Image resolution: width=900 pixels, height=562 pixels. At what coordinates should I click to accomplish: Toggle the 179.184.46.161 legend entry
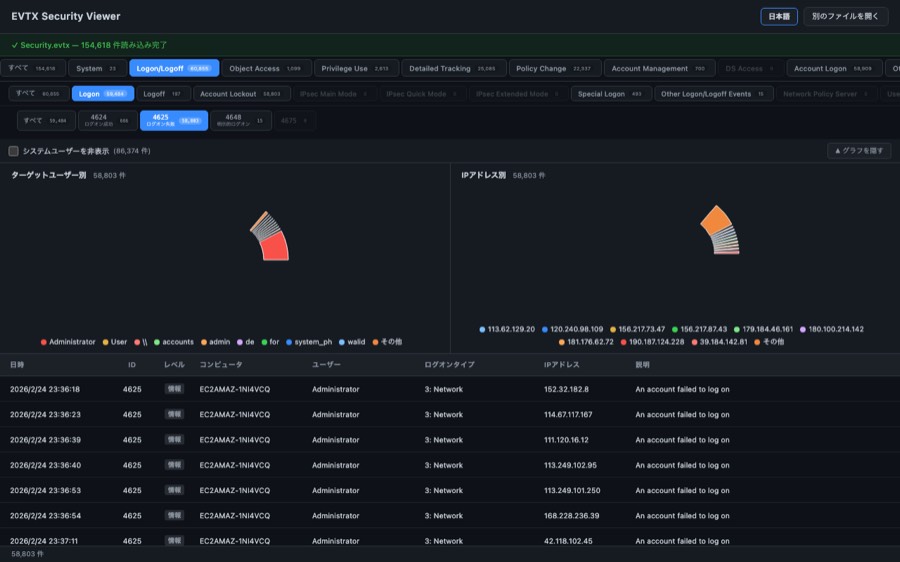[x=763, y=329]
